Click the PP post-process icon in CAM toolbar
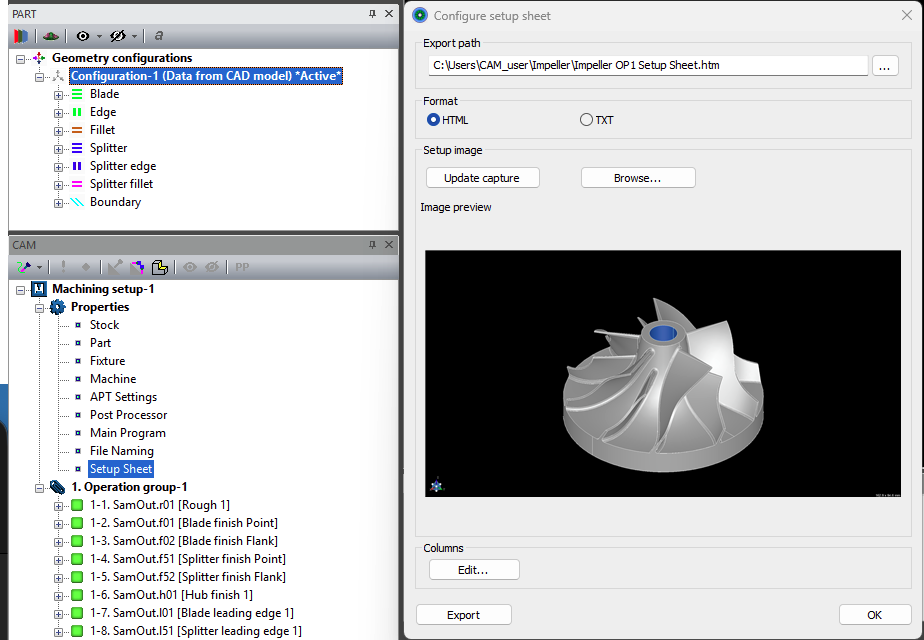Screen dimensions: 924x640 pos(240,267)
